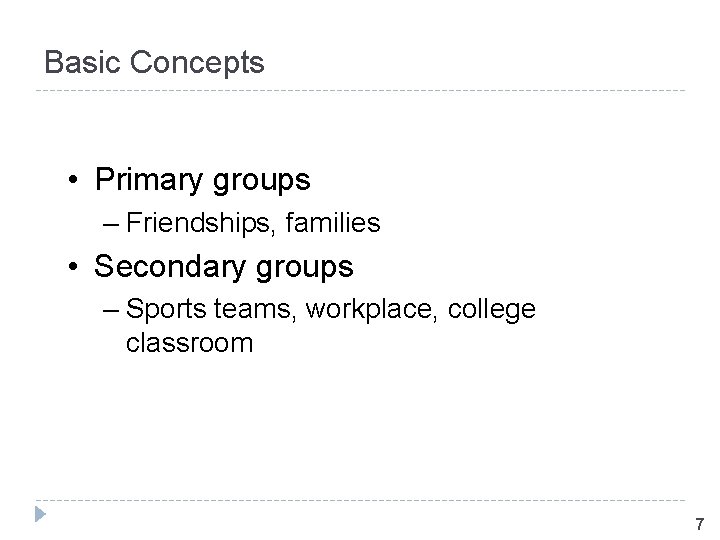Click the slide number 7
The height and width of the screenshot is (540, 720).
699,524
